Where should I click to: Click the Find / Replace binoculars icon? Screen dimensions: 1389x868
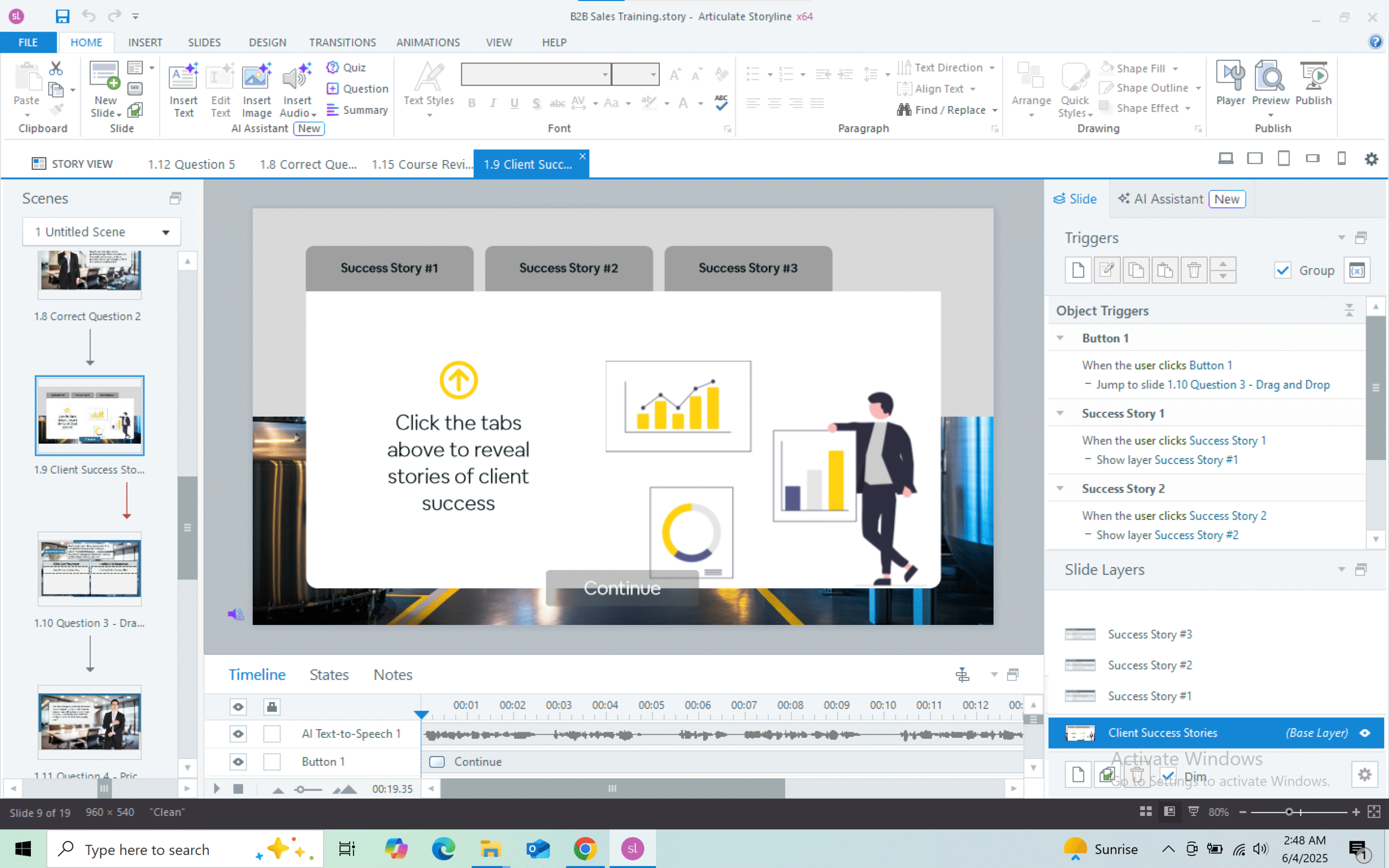(904, 110)
